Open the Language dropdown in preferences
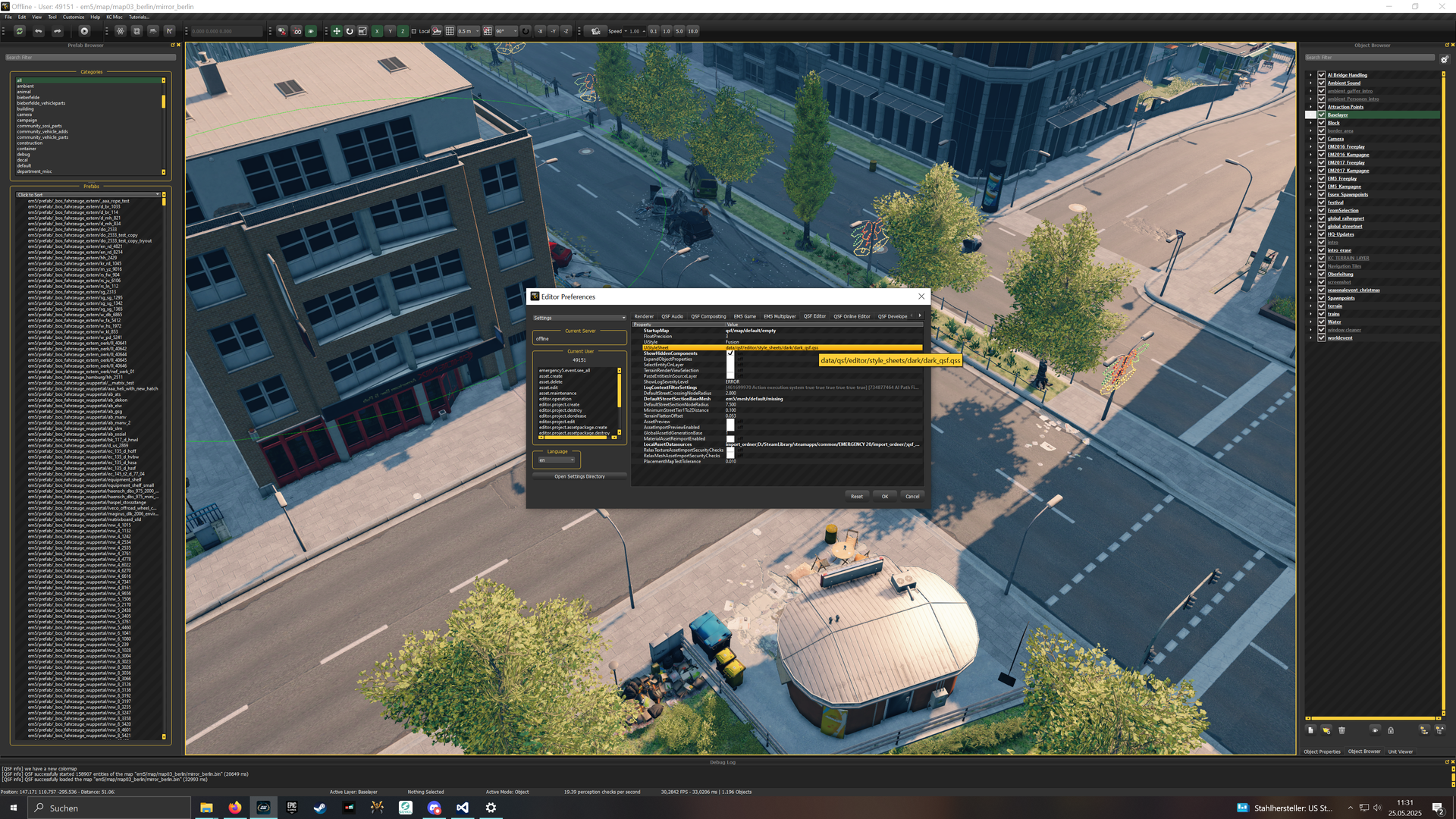Viewport: 1456px width, 819px height. click(557, 460)
